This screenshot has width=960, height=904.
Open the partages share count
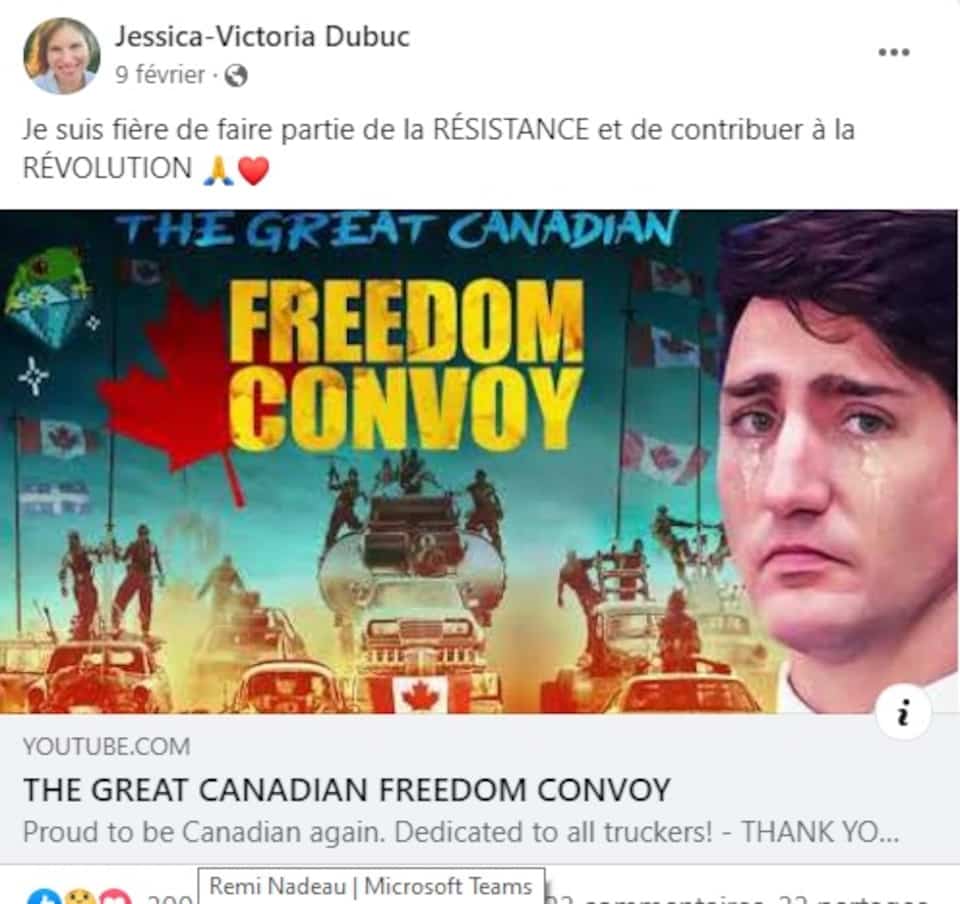(851, 899)
